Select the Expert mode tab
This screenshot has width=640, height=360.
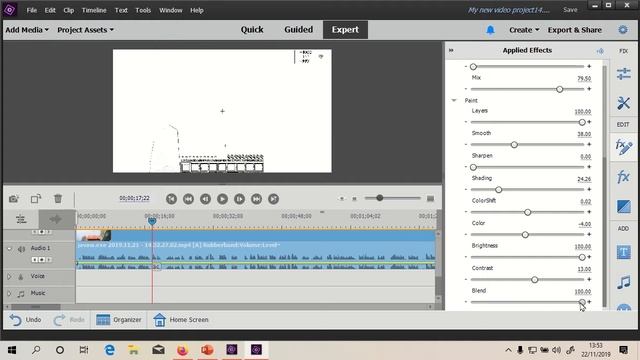pos(345,30)
